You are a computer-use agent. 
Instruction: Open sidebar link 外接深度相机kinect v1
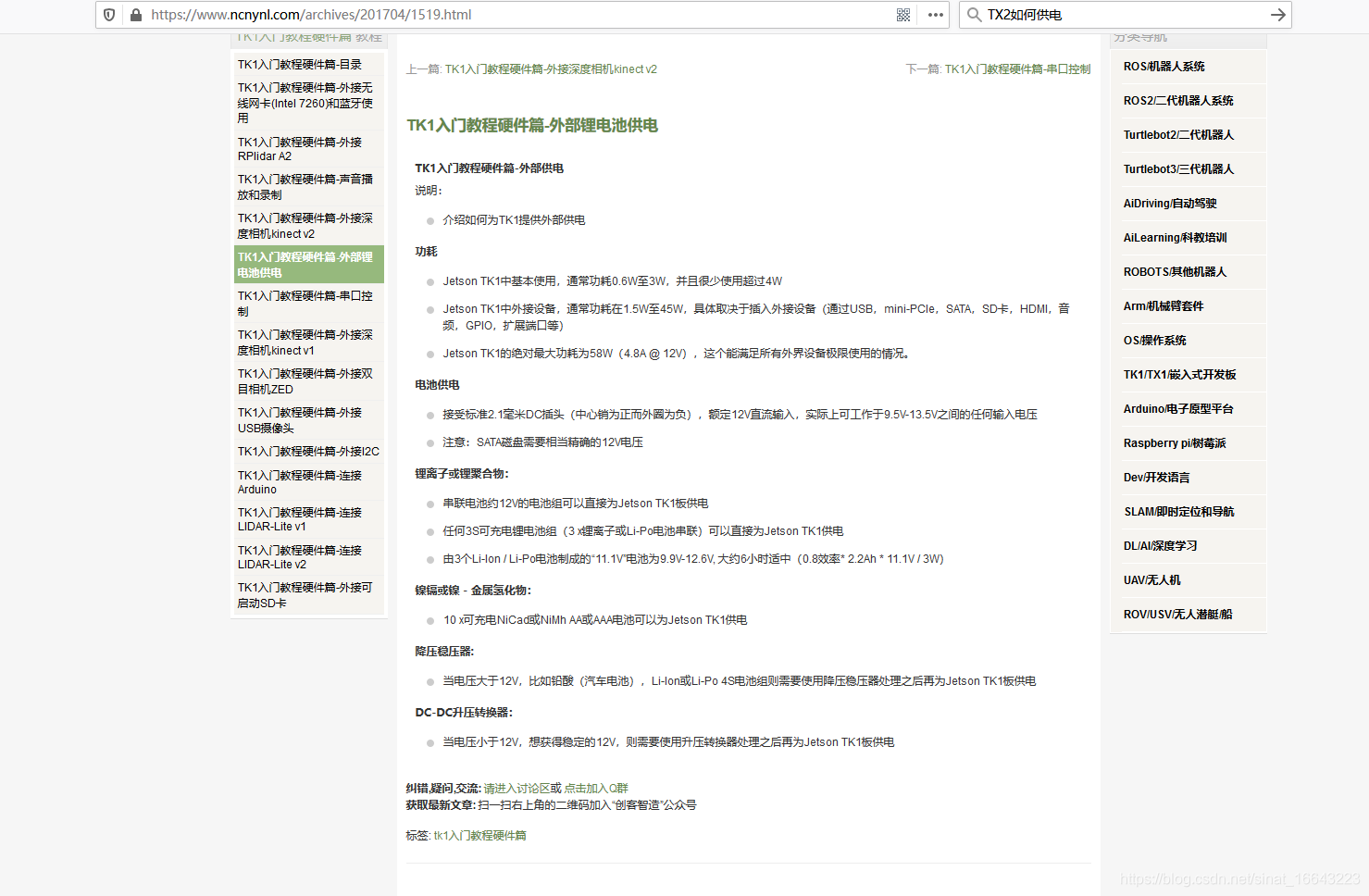[x=305, y=342]
